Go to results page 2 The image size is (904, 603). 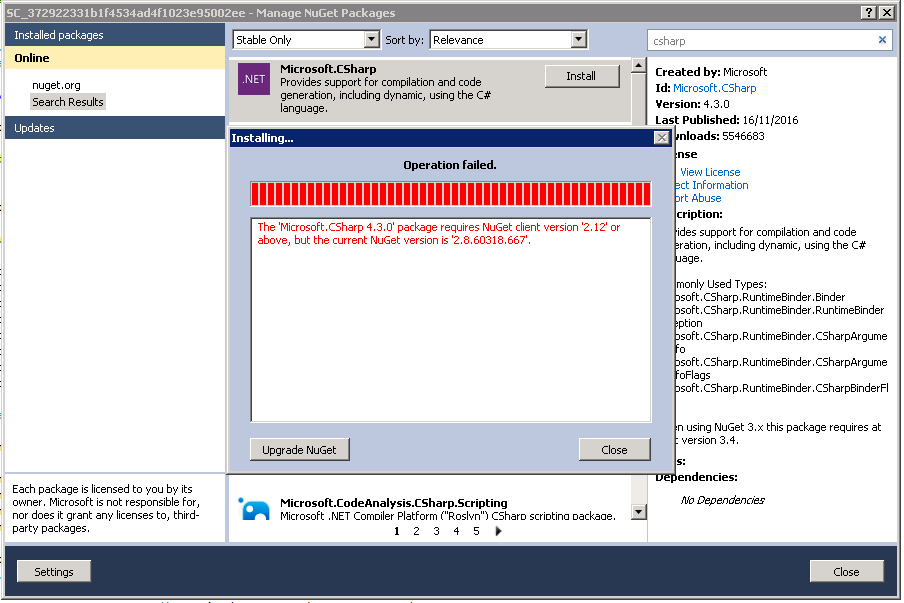click(416, 531)
